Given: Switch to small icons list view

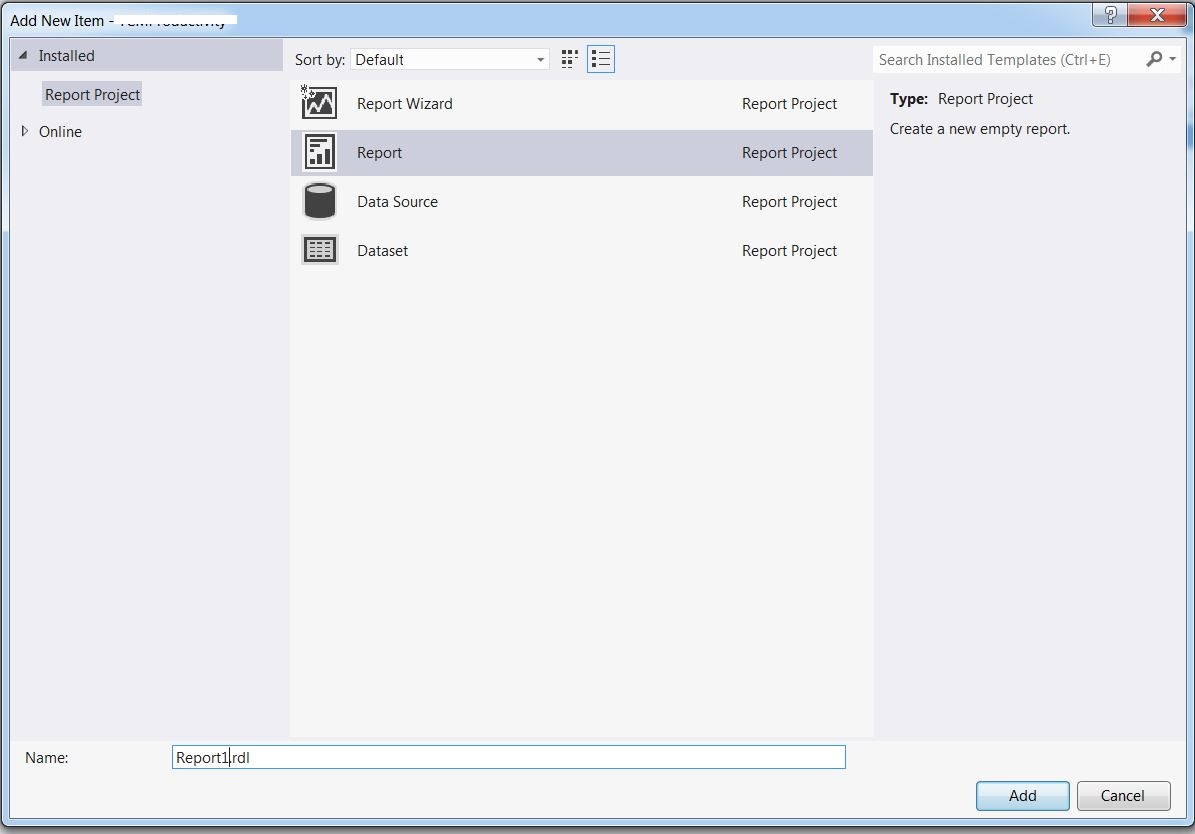Looking at the screenshot, I should 600,59.
